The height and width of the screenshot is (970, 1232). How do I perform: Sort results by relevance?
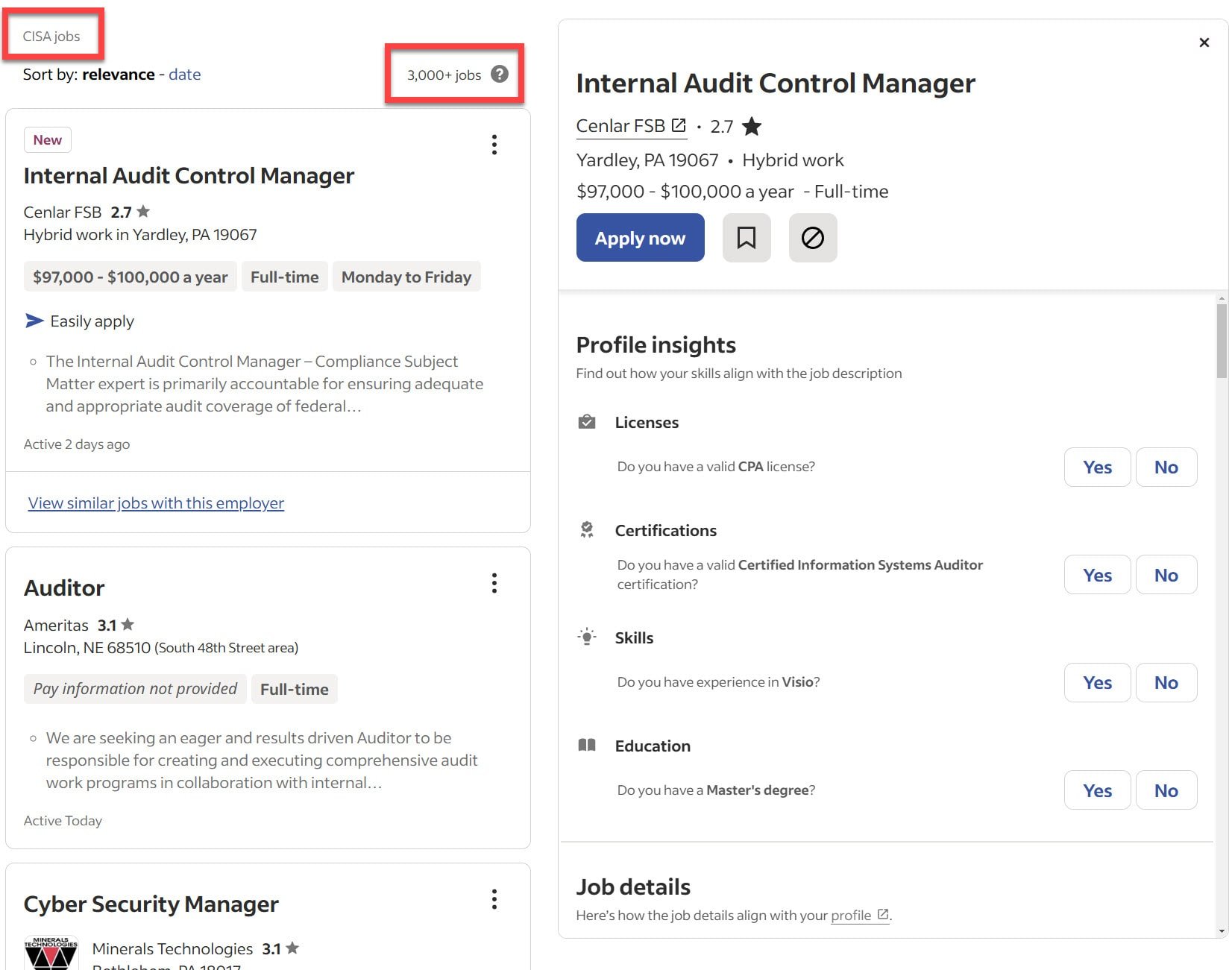pyautogui.click(x=119, y=75)
